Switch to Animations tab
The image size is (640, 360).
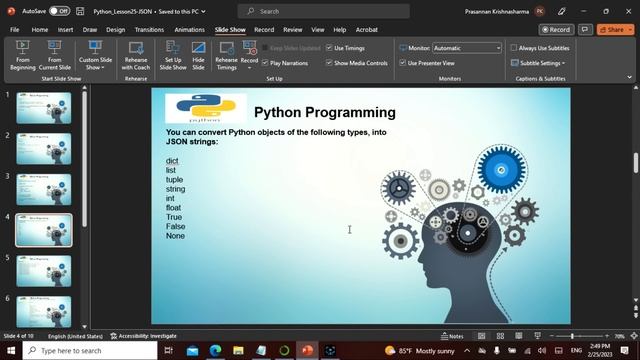click(189, 30)
